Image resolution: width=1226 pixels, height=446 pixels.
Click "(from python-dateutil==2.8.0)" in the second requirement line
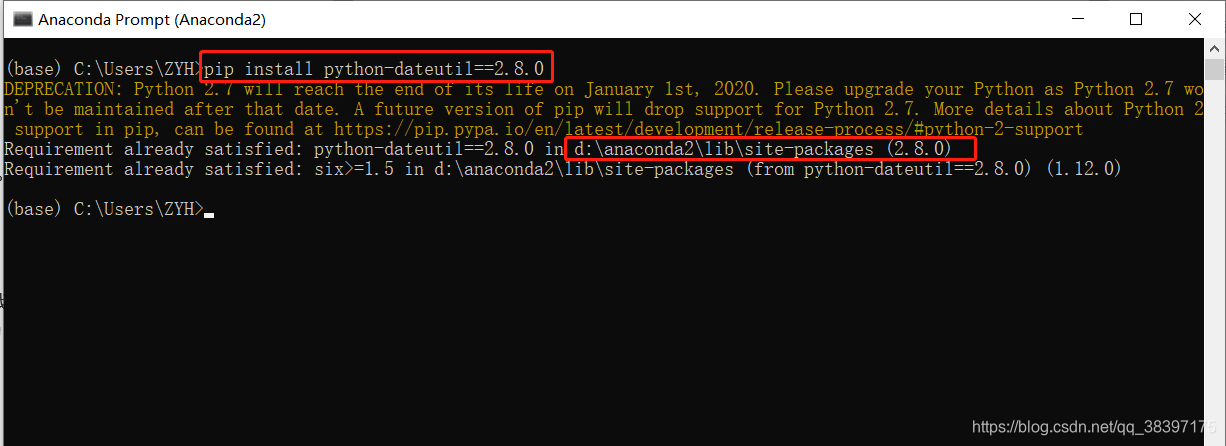tap(891, 169)
